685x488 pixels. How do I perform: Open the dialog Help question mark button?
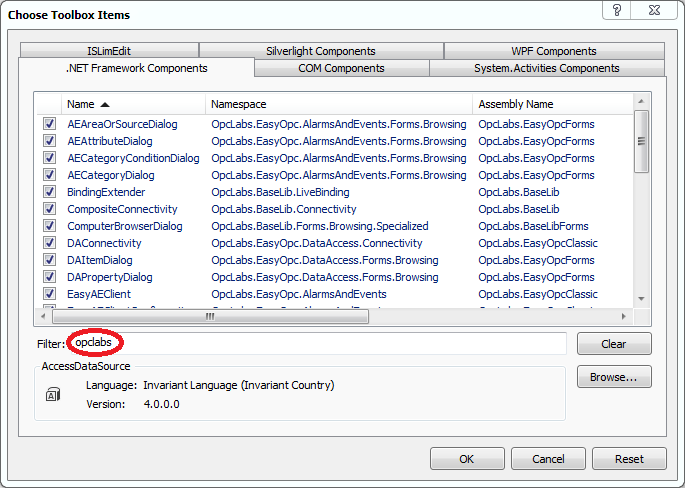pyautogui.click(x=617, y=10)
